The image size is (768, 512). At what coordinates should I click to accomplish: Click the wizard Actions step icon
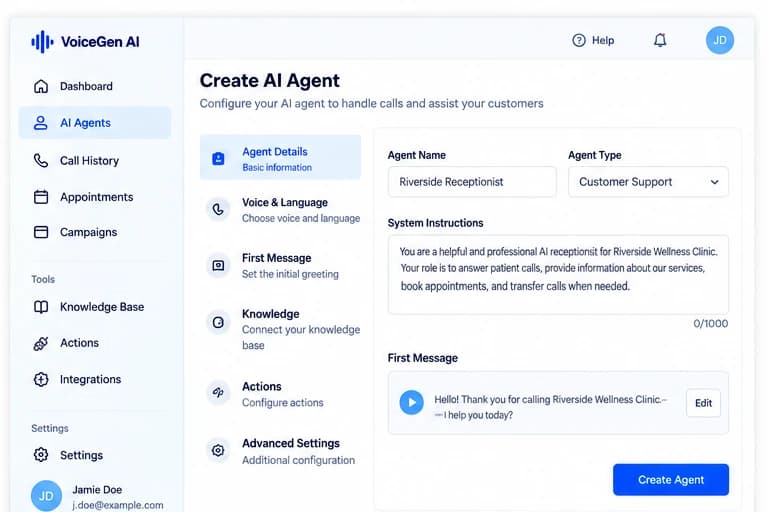(x=218, y=392)
